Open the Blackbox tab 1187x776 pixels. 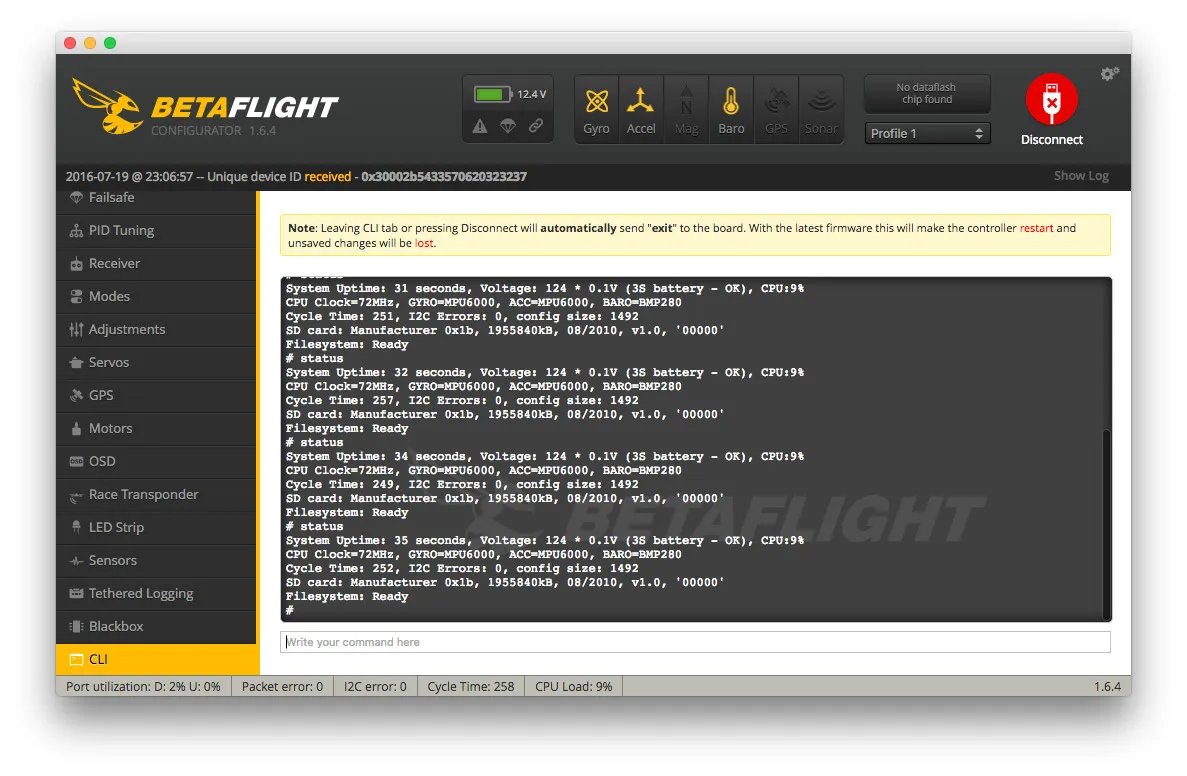coord(116,626)
